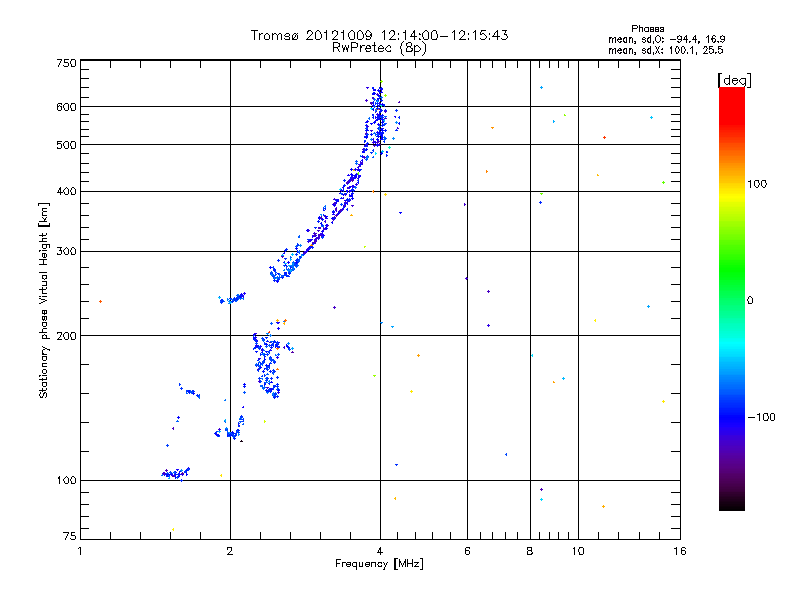Click the '[deg]' colorbar unit label

(x=734, y=80)
